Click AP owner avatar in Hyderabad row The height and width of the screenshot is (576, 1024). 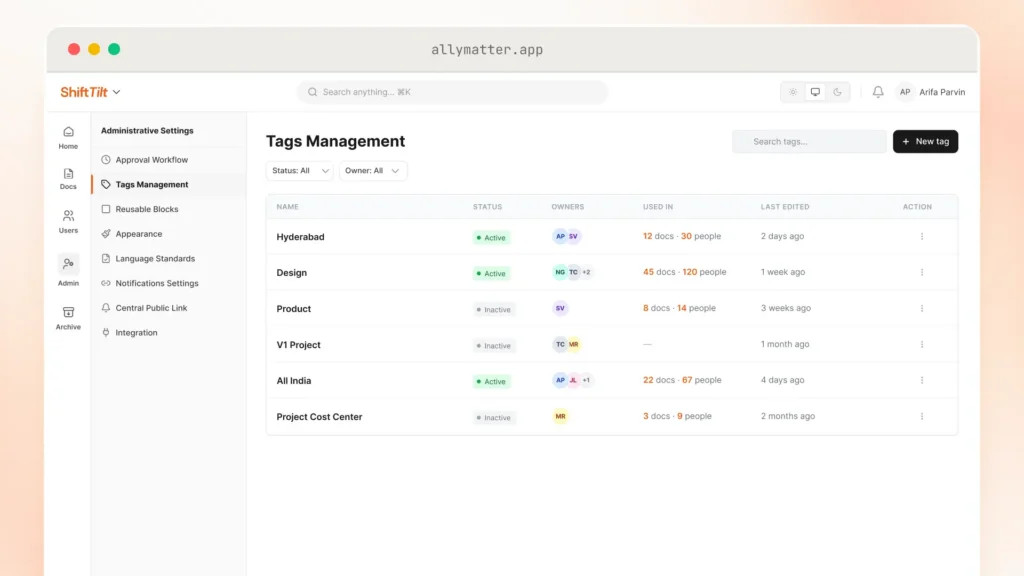point(560,236)
